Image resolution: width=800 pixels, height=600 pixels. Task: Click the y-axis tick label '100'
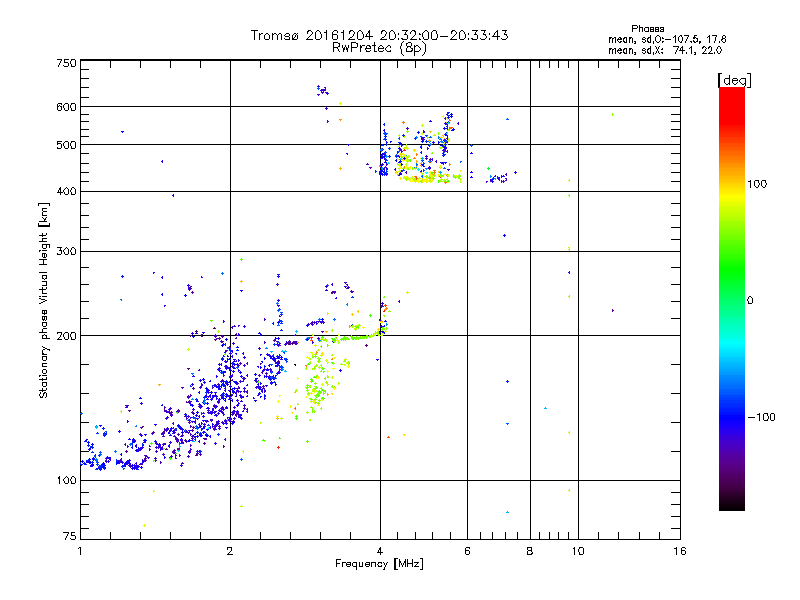(67, 480)
